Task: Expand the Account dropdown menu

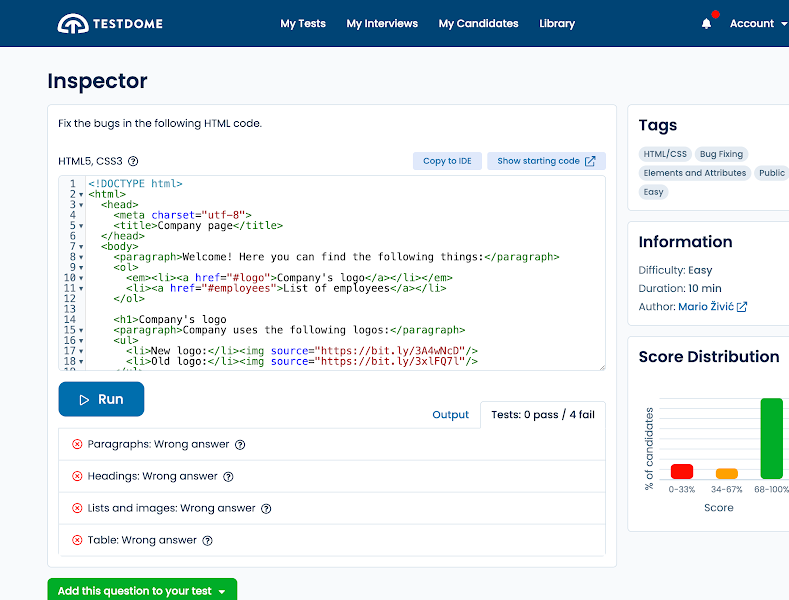Action: [x=757, y=24]
